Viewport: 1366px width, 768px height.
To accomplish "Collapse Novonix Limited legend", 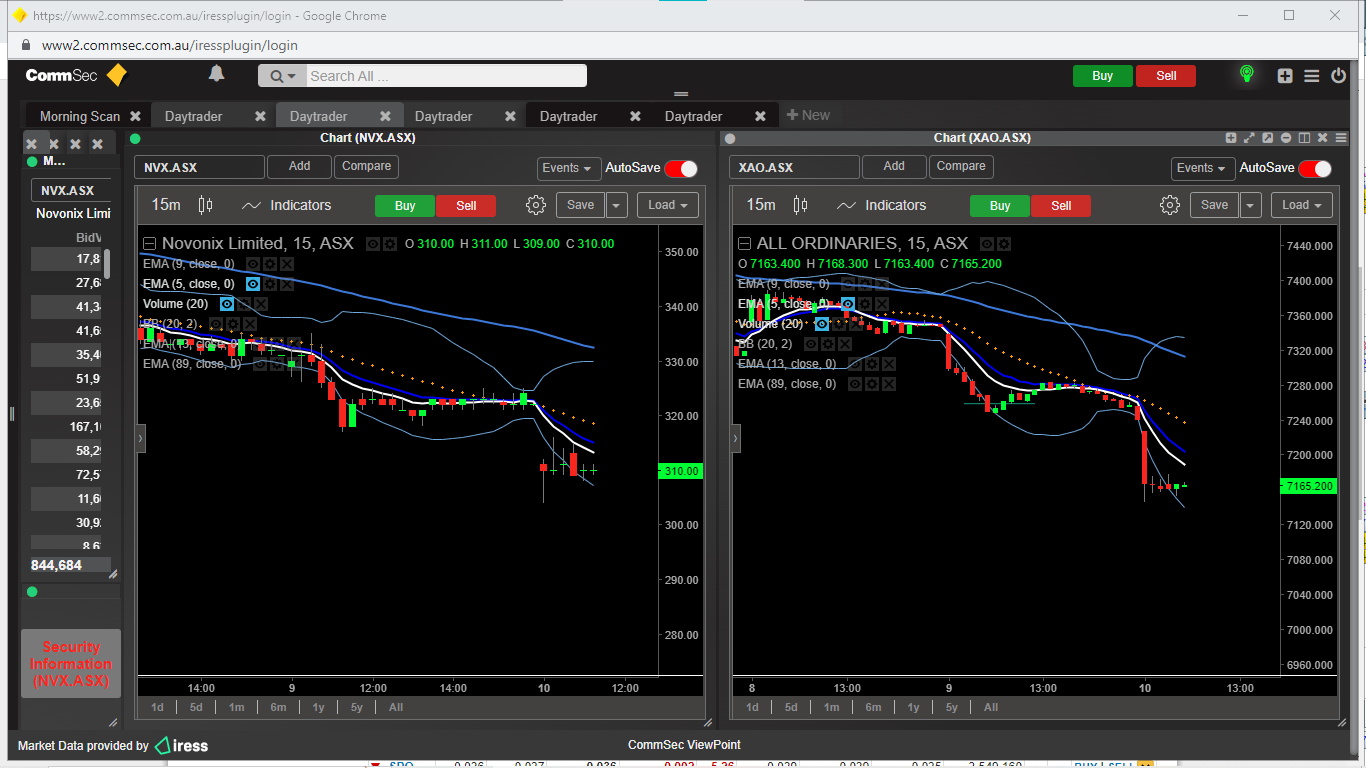I will point(149,243).
